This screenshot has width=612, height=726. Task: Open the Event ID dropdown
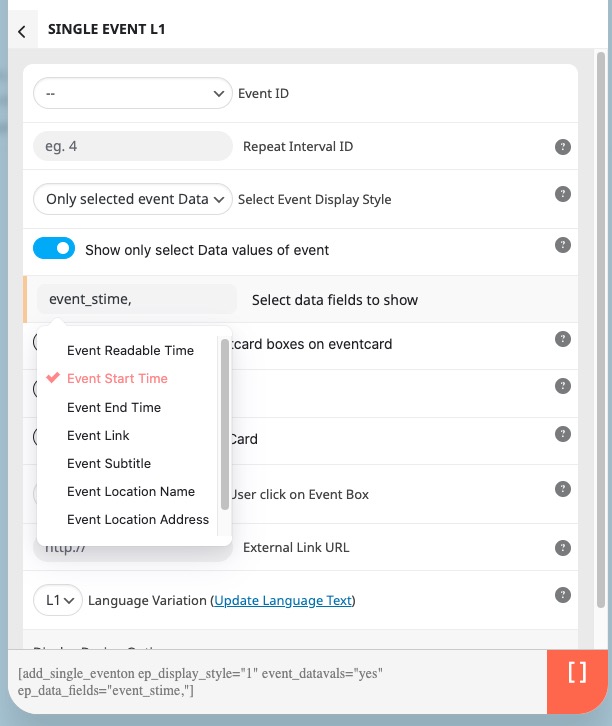pos(132,94)
